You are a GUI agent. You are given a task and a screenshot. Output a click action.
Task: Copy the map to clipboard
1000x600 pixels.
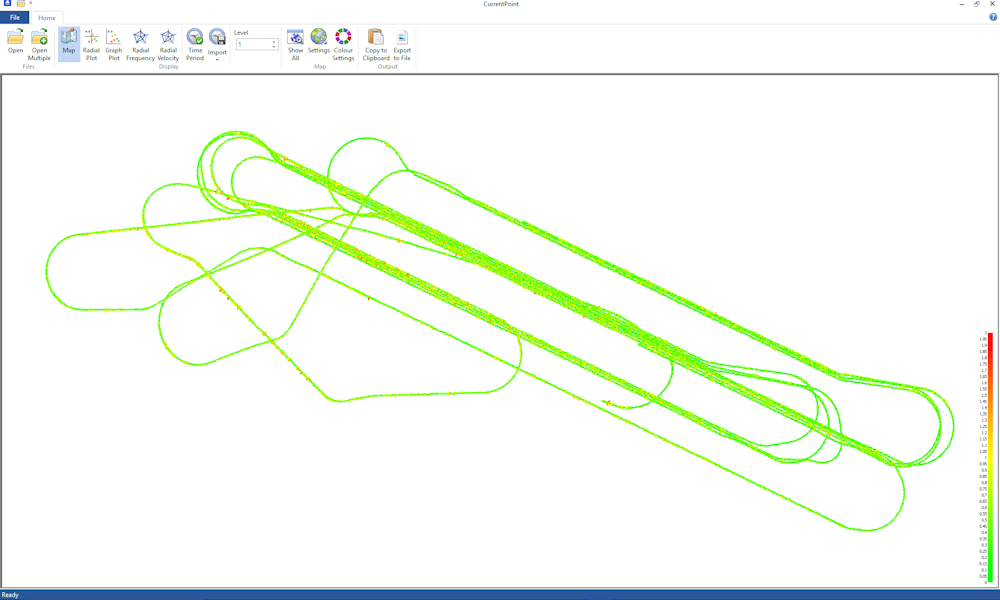pyautogui.click(x=376, y=43)
